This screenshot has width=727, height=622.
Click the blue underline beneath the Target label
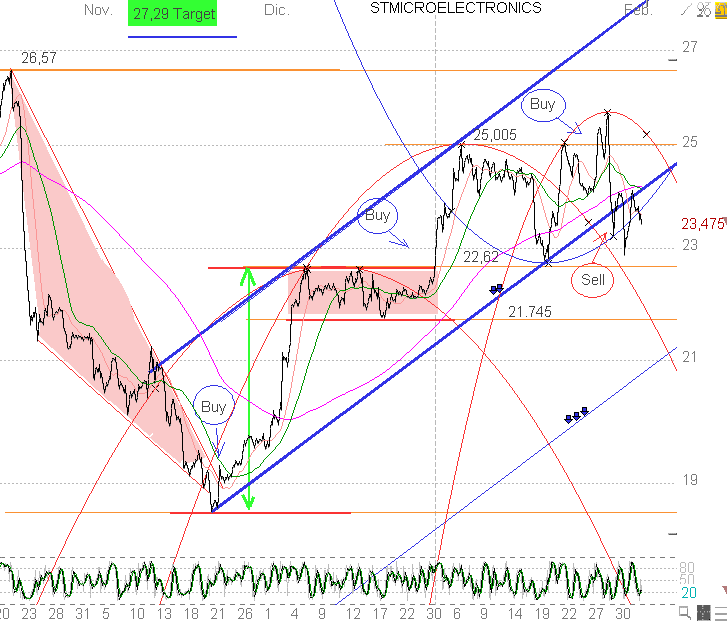pos(182,37)
